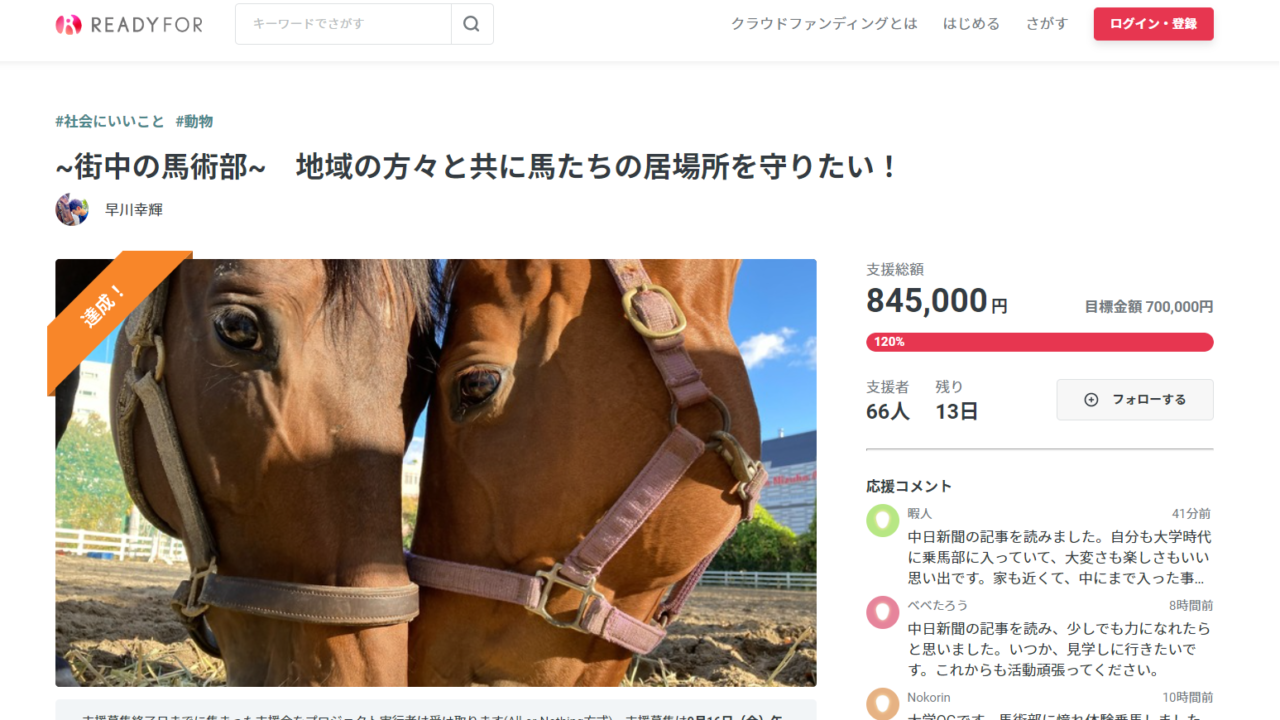Click 早川幸輝's profile avatar

tap(72, 209)
